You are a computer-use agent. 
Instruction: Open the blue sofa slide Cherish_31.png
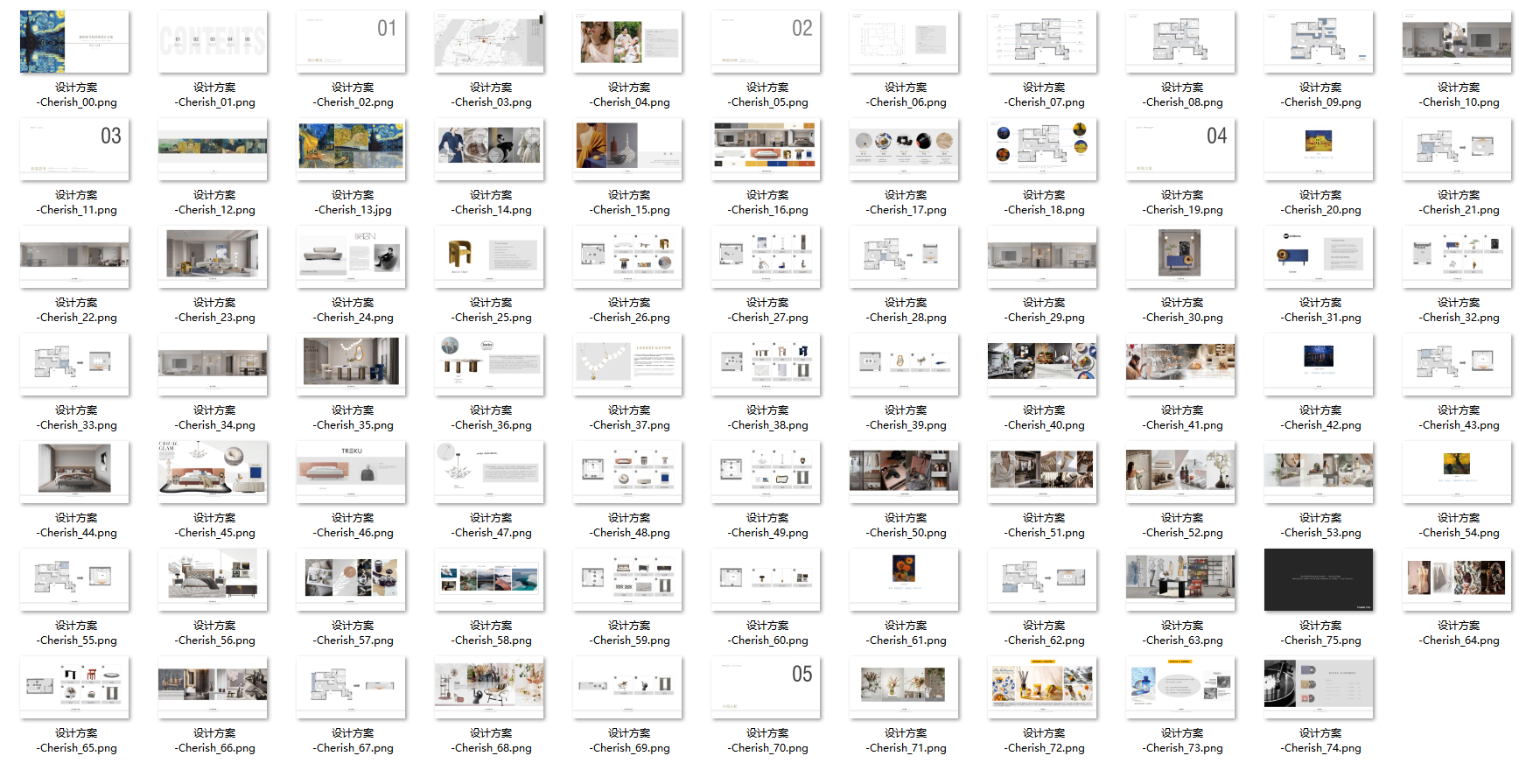1319,257
